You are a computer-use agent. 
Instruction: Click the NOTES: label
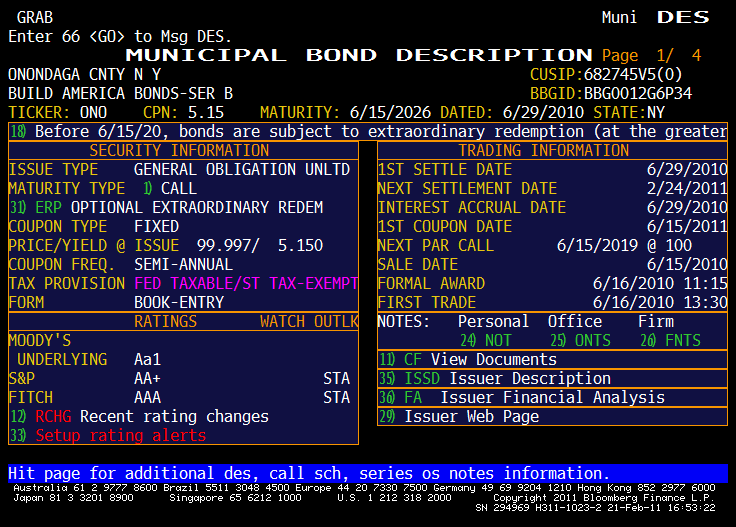point(404,321)
